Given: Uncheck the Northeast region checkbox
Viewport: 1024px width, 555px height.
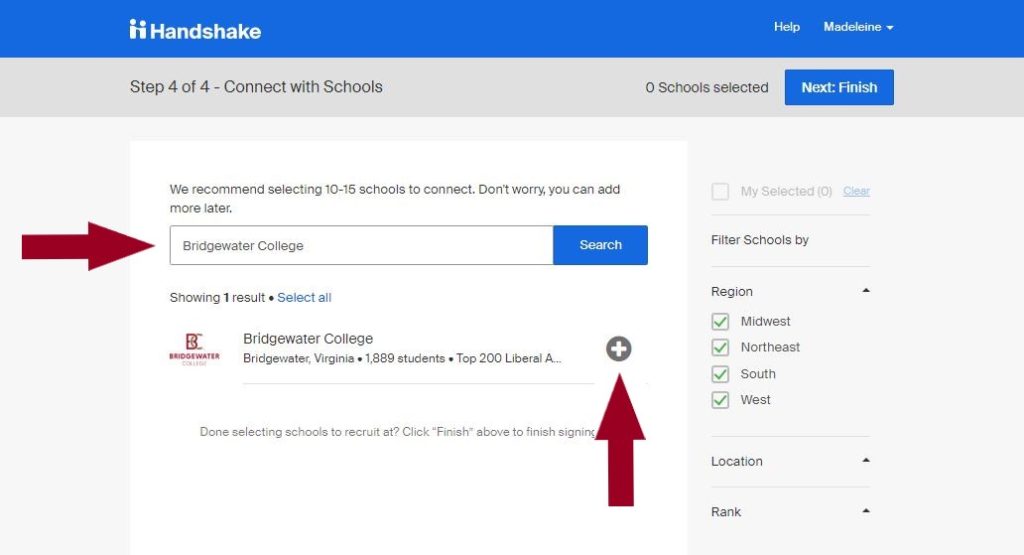Looking at the screenshot, I should [x=720, y=347].
